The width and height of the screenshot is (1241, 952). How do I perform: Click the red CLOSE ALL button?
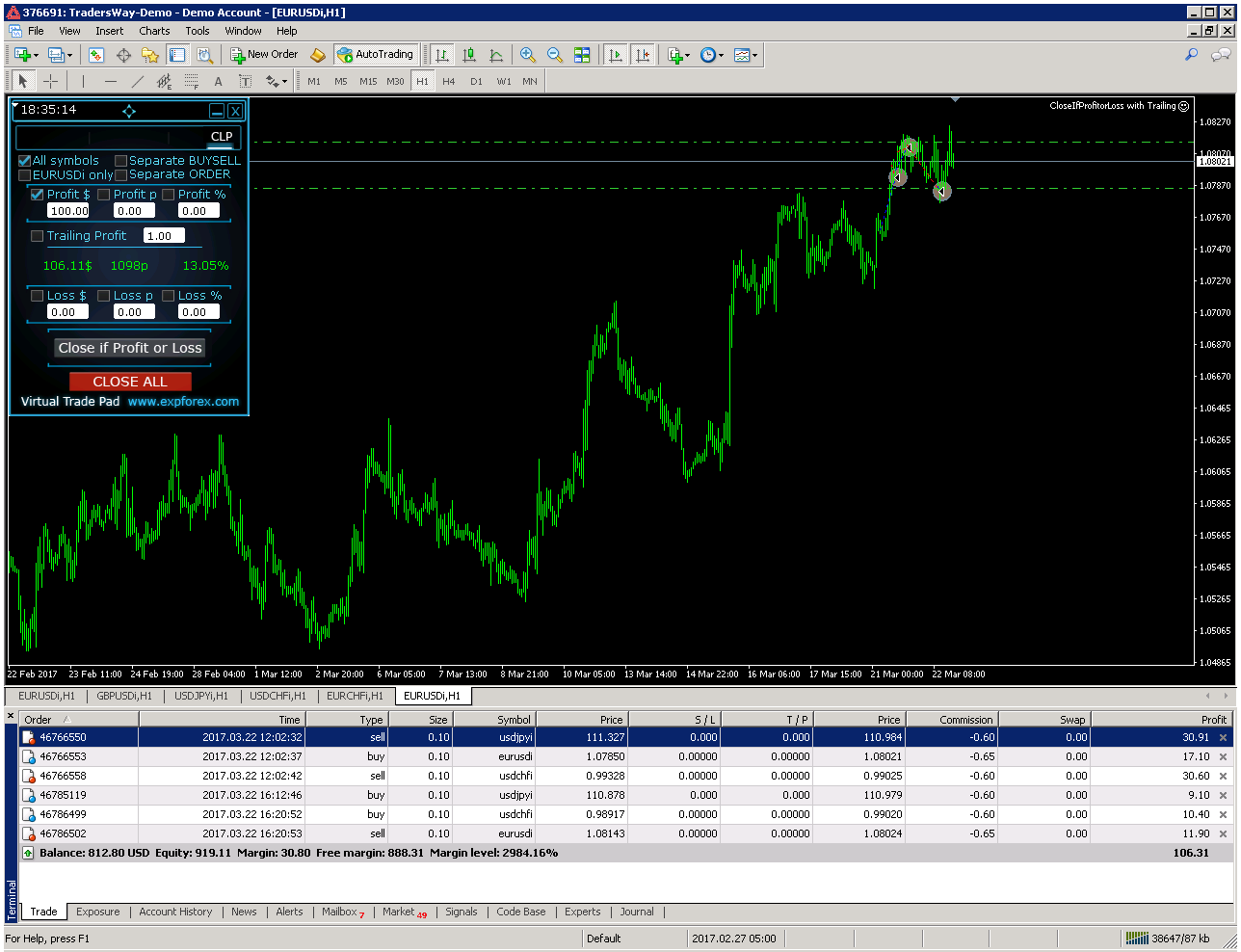pos(130,382)
